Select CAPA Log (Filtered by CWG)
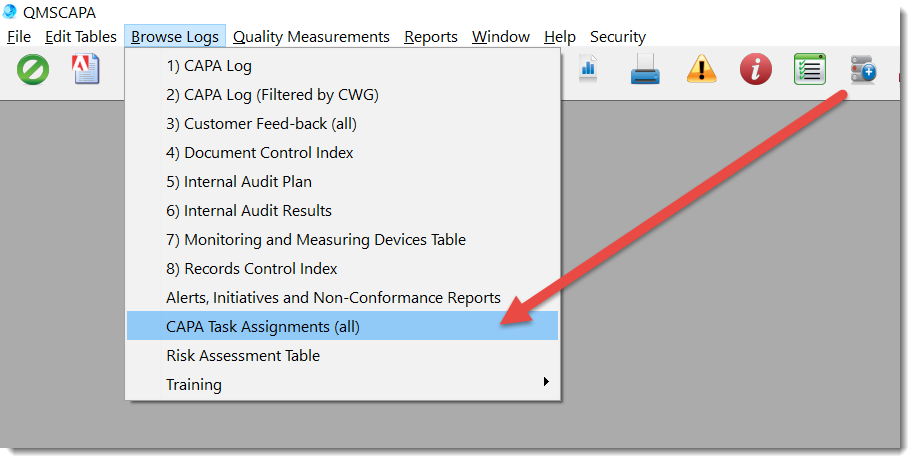This screenshot has height=463, width=915. point(272,96)
